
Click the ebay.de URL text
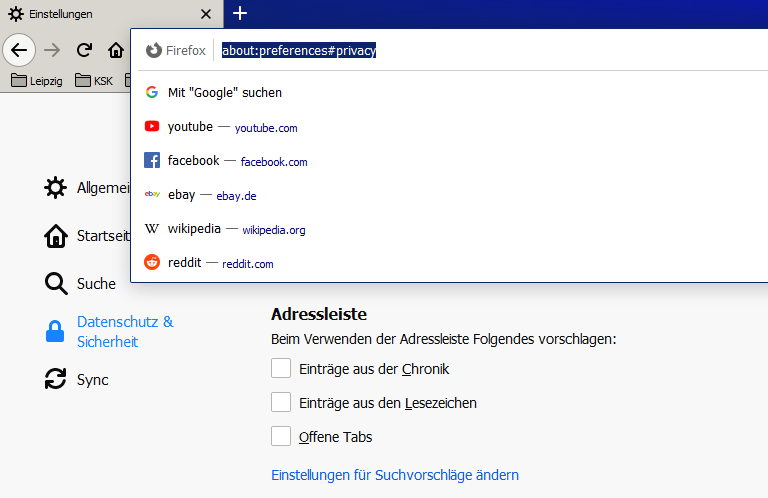[237, 196]
